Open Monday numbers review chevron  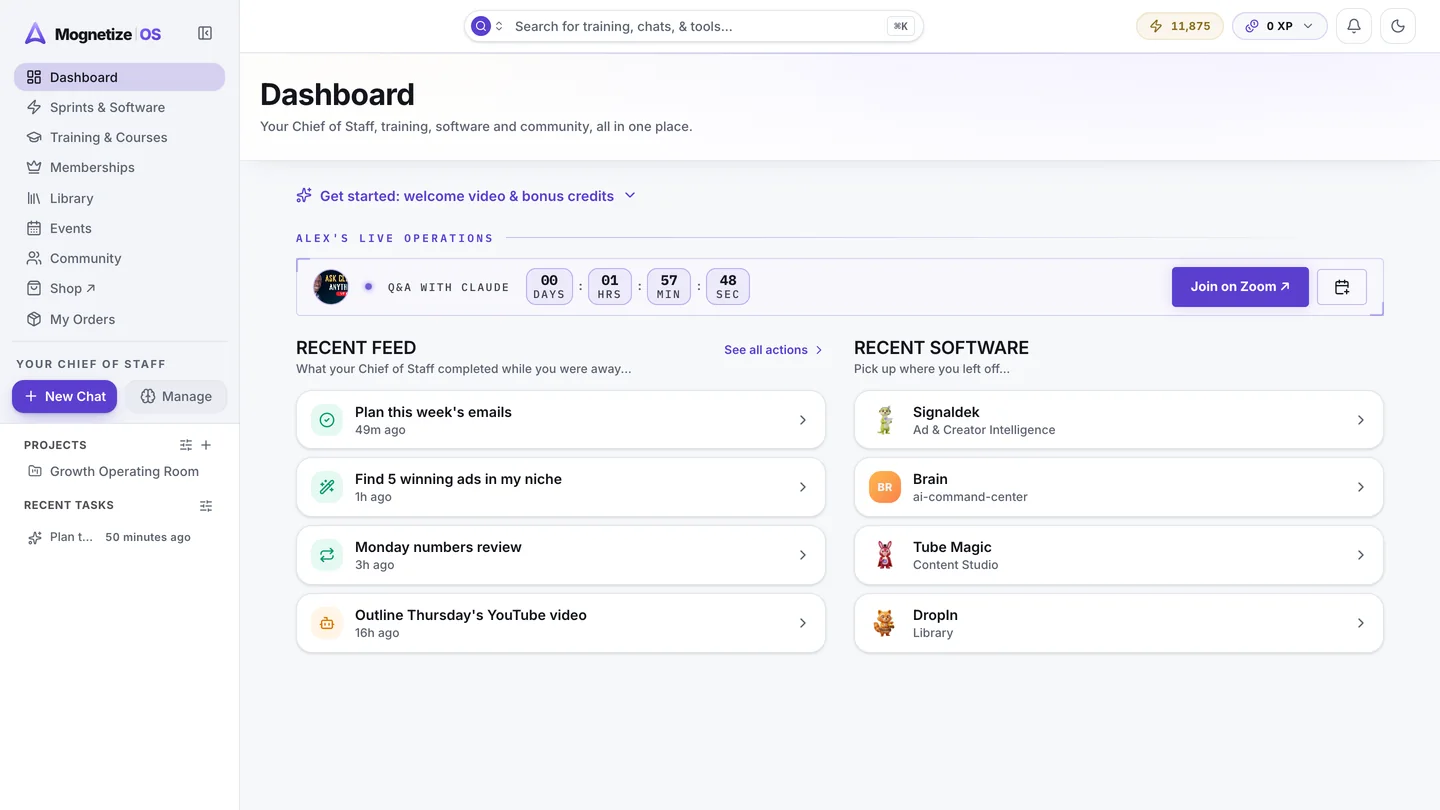point(802,555)
